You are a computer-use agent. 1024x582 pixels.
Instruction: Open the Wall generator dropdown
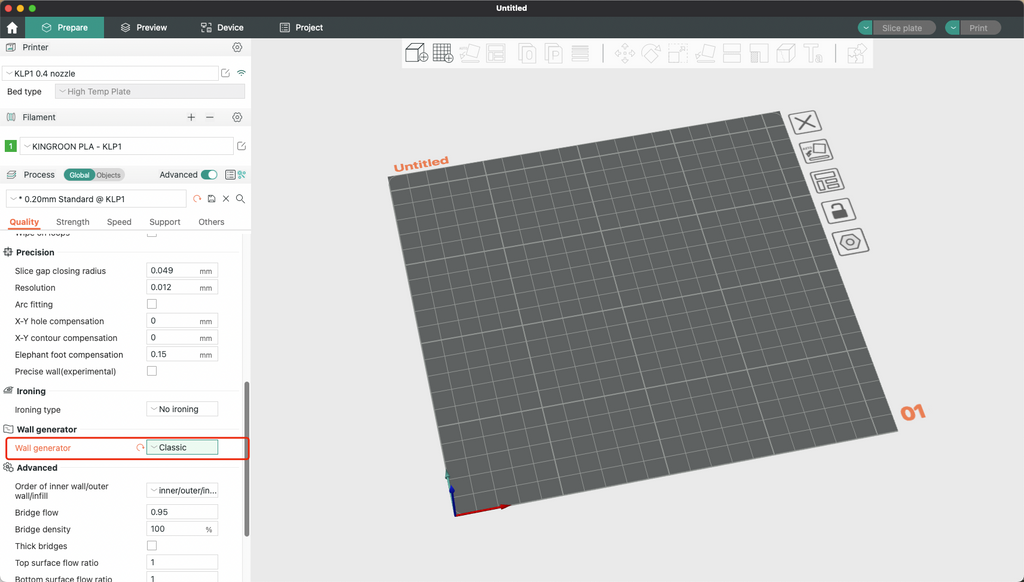pos(182,448)
